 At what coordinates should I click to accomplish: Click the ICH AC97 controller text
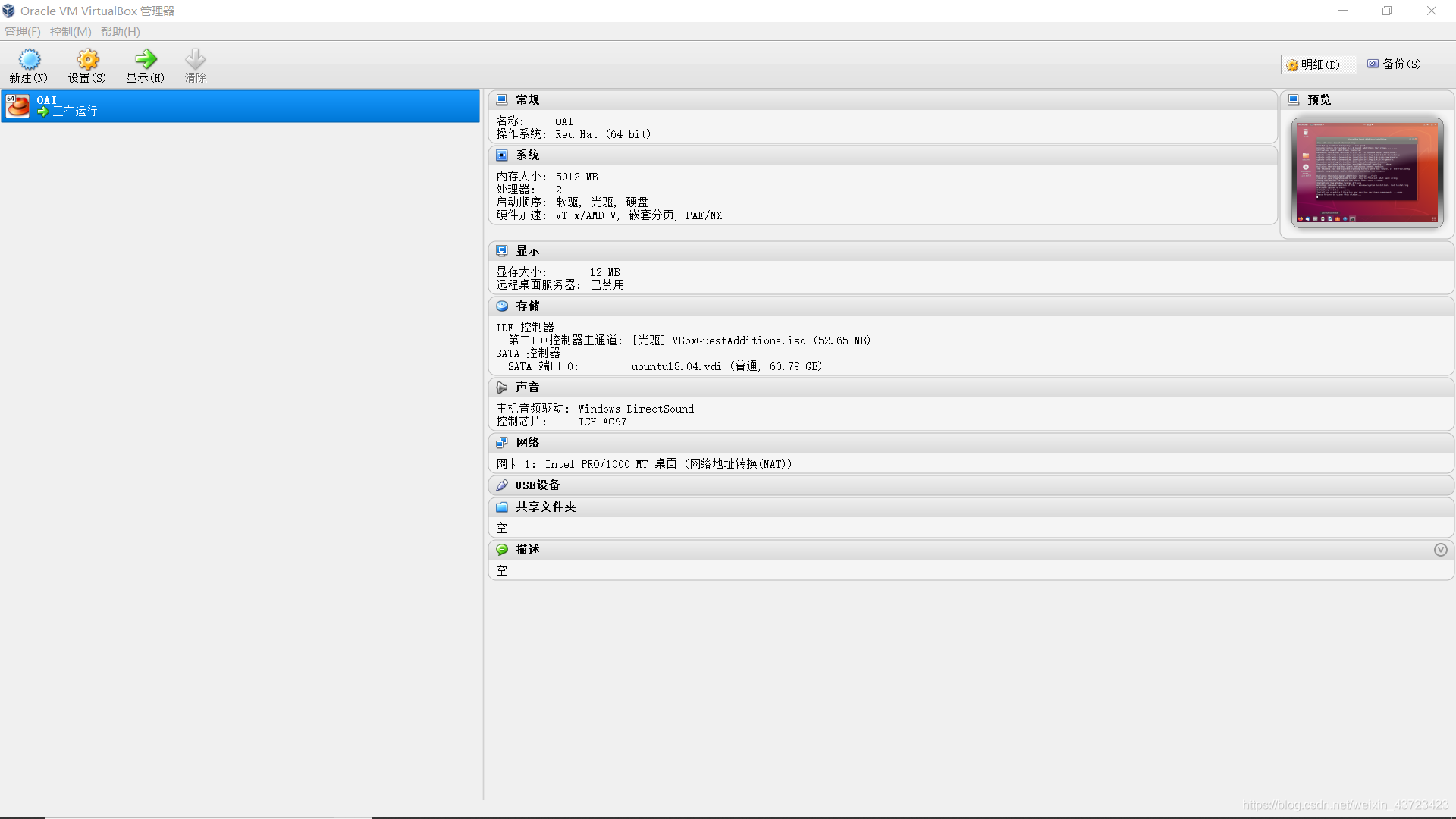[x=603, y=422]
